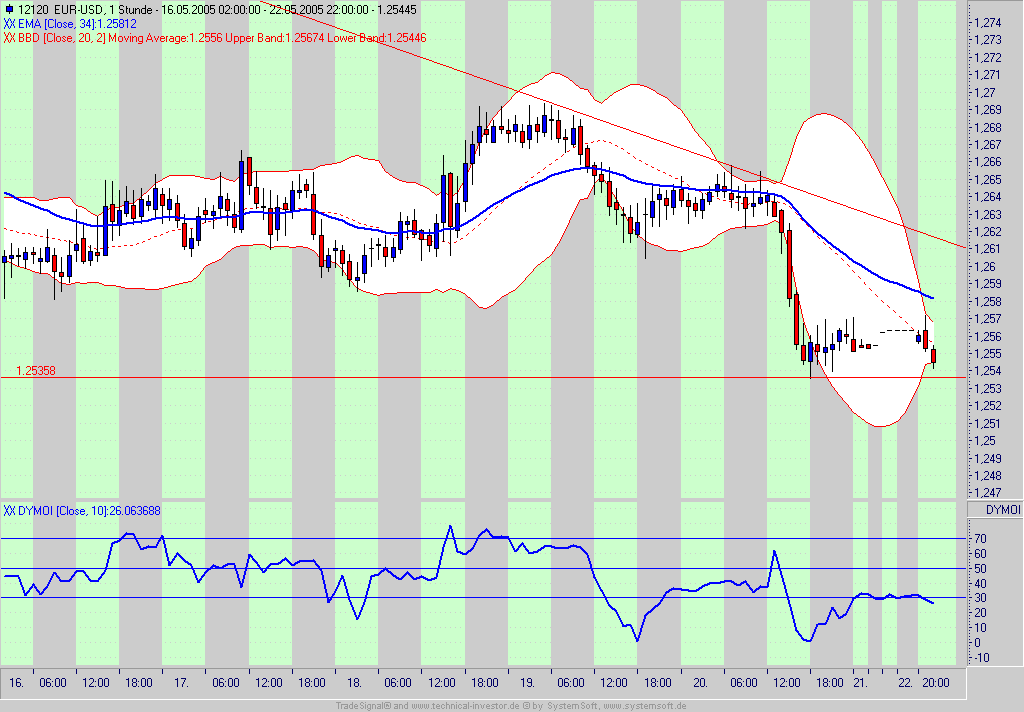The image size is (1024, 712).
Task: Click the 20:00 marker on time axis
Action: [x=935, y=683]
